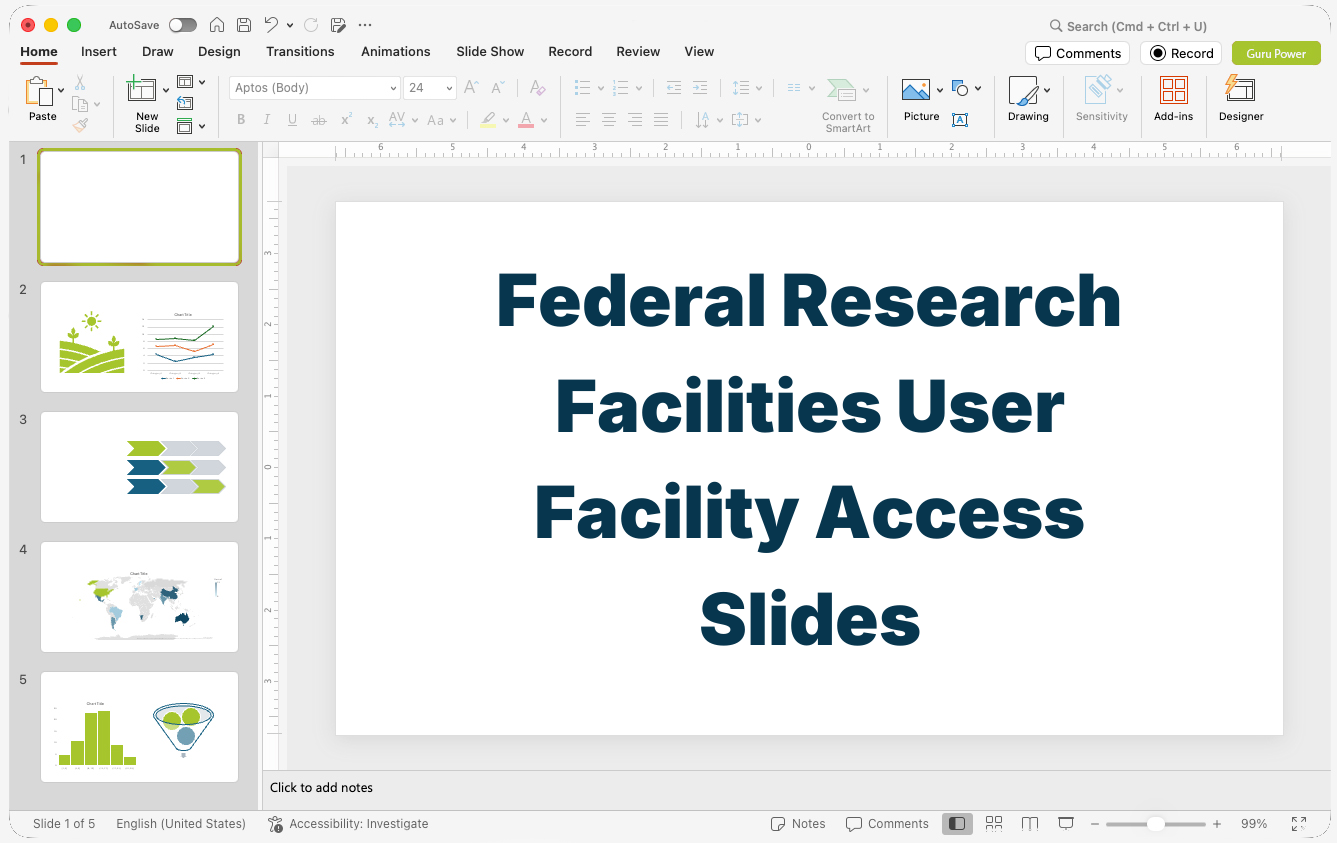Open the Slide Show tab

[490, 52]
